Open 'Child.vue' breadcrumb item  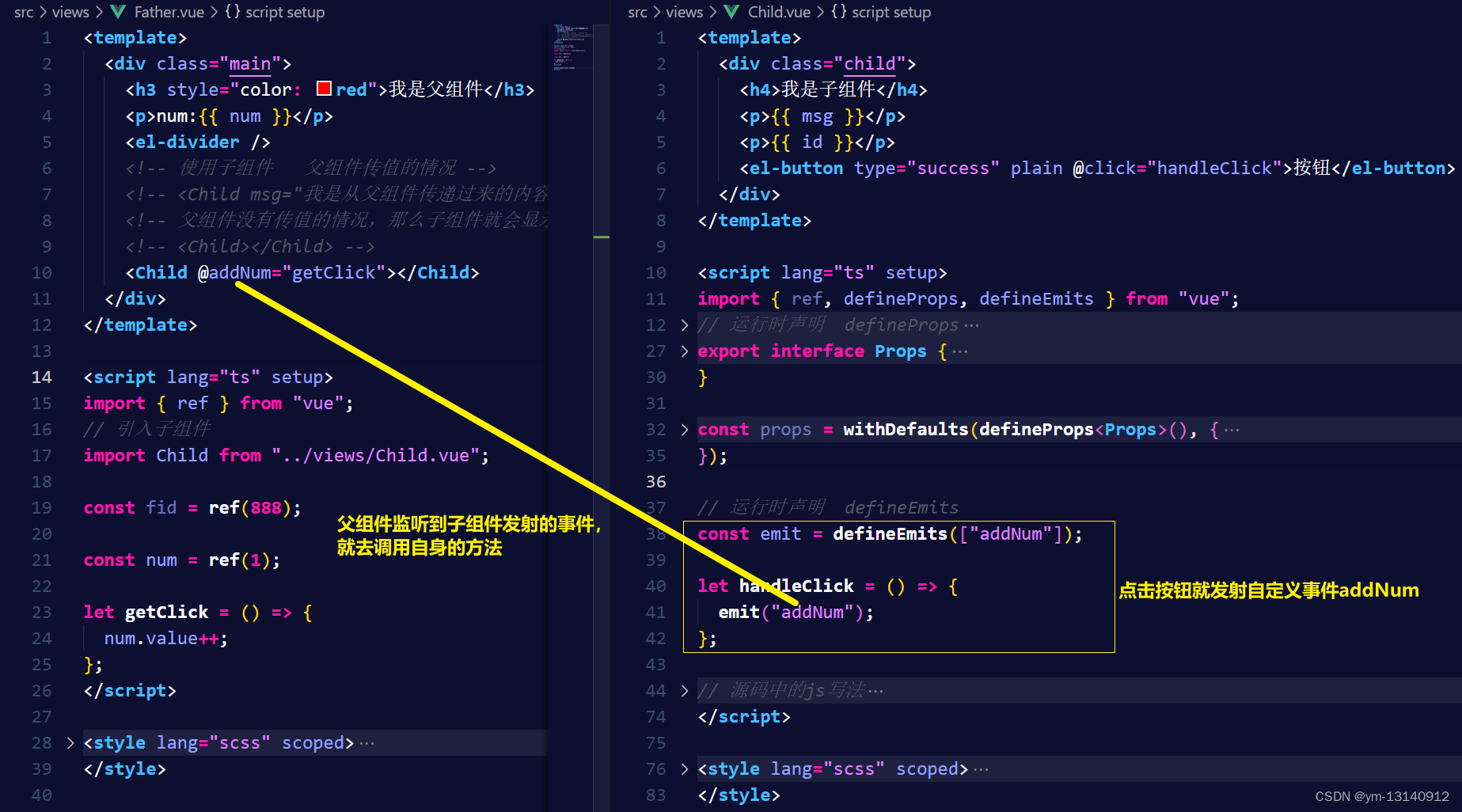point(779,12)
